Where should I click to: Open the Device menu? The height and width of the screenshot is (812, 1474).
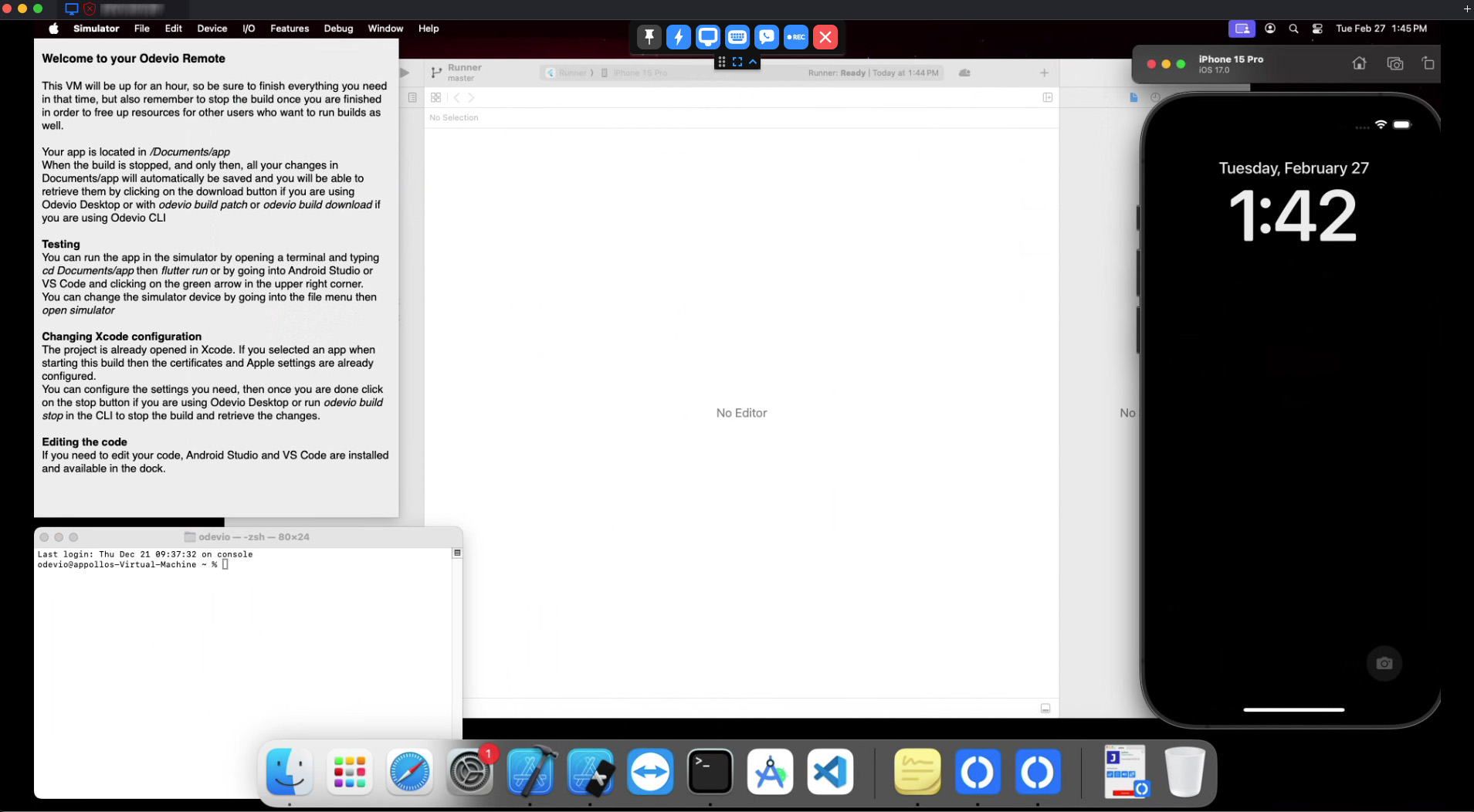(212, 29)
